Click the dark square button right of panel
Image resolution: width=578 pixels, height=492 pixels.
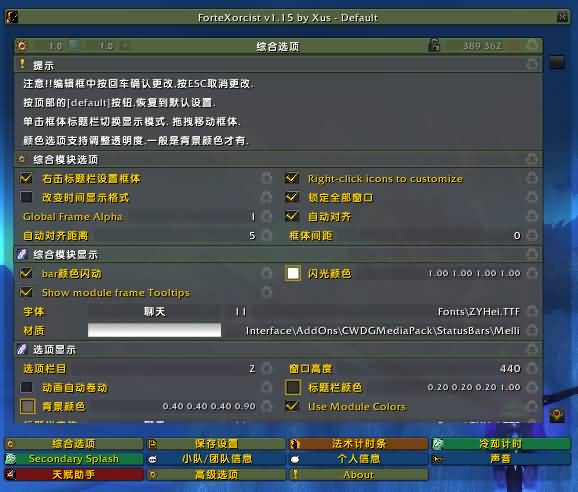(557, 62)
